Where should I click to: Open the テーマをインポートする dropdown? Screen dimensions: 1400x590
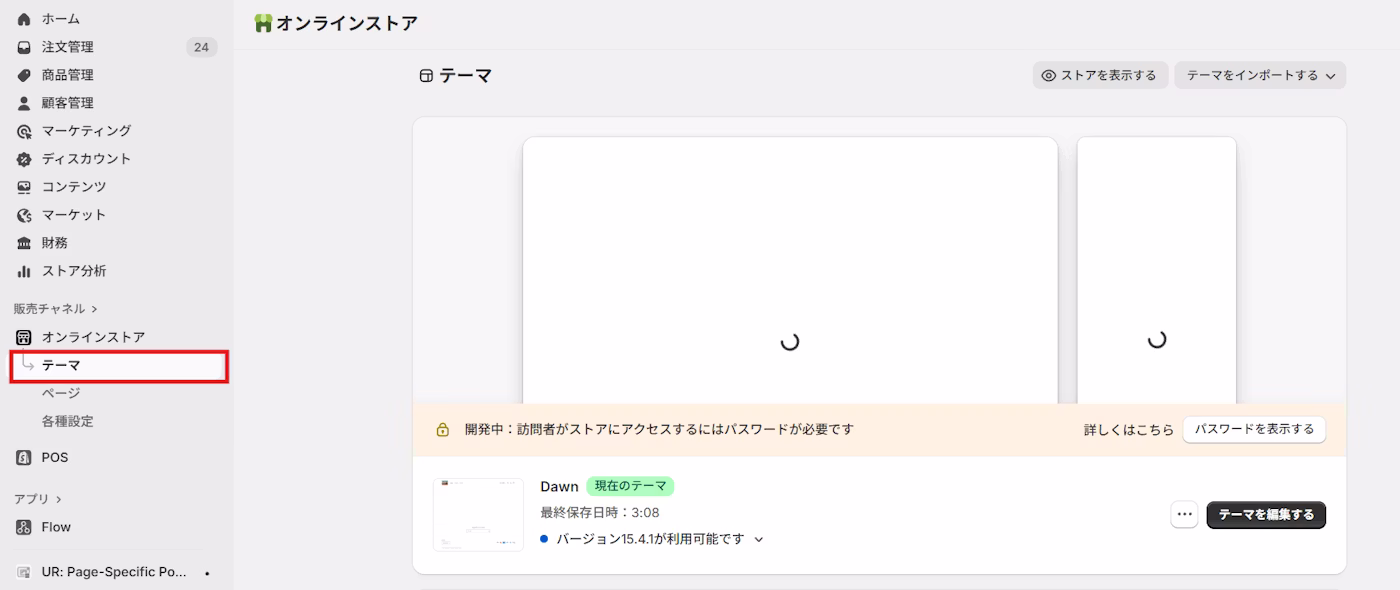click(x=1260, y=75)
